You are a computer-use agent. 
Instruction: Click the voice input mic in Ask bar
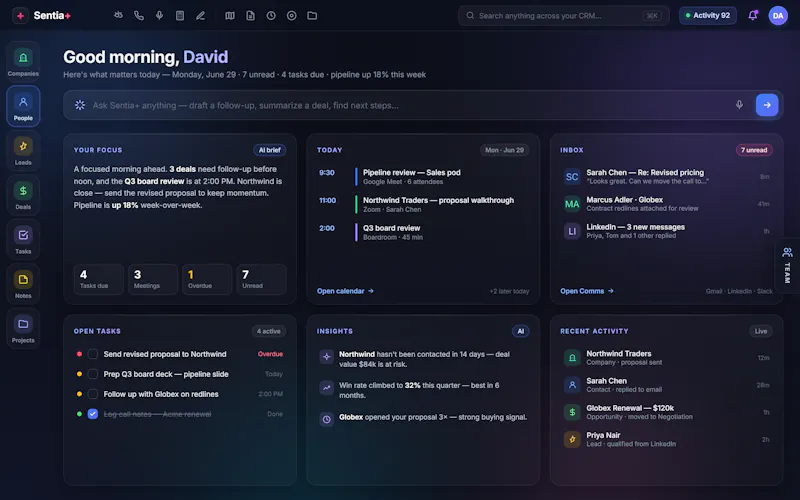739,105
